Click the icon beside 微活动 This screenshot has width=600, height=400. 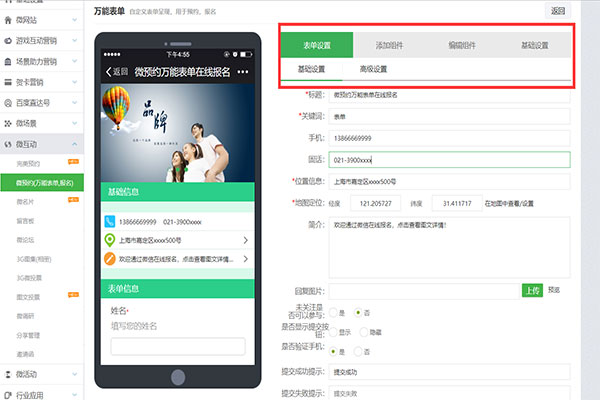(x=8, y=374)
